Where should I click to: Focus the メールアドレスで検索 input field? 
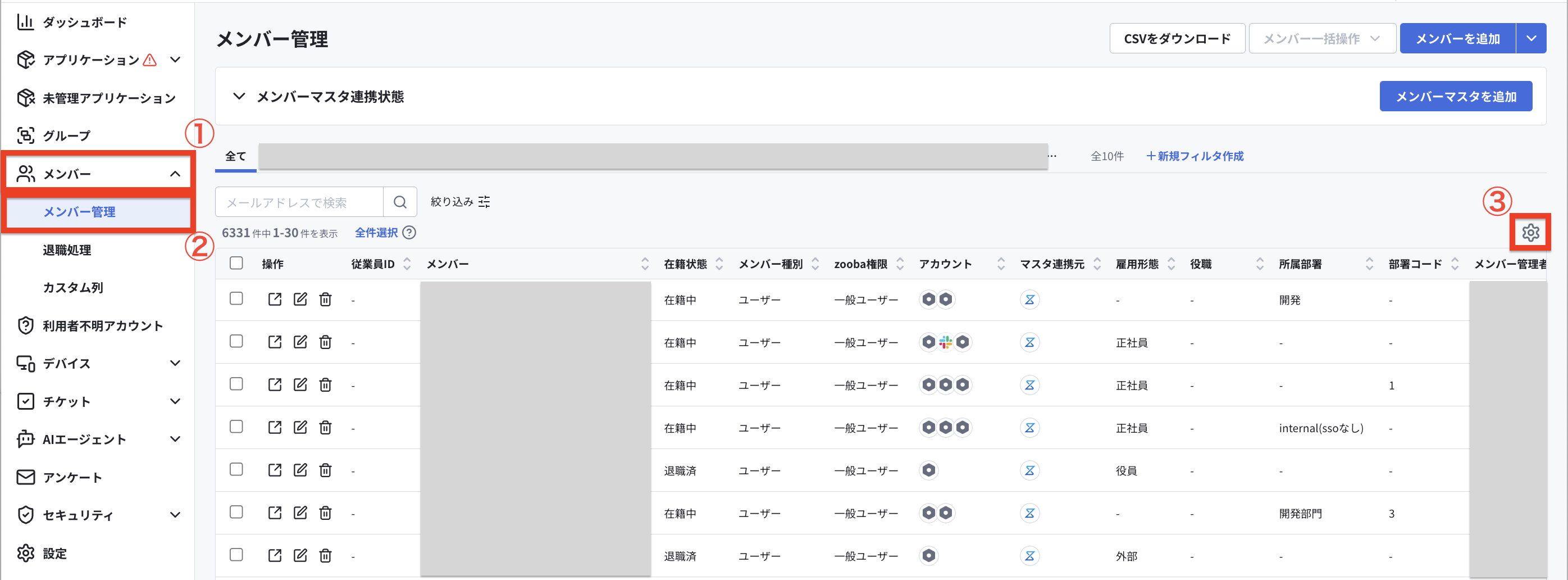pos(299,202)
